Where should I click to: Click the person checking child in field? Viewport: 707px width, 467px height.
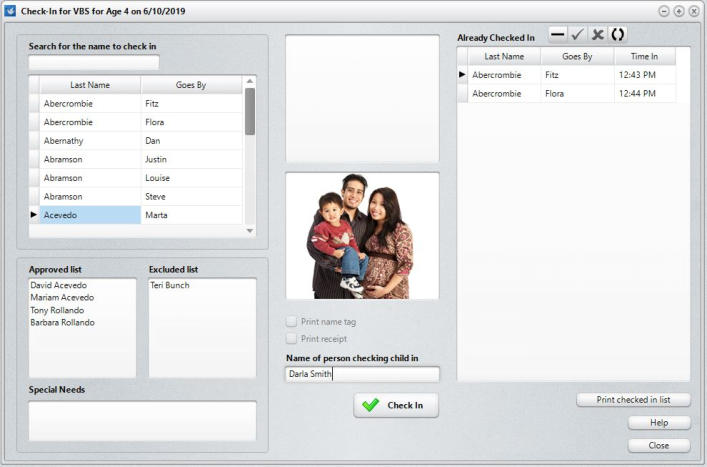363,374
